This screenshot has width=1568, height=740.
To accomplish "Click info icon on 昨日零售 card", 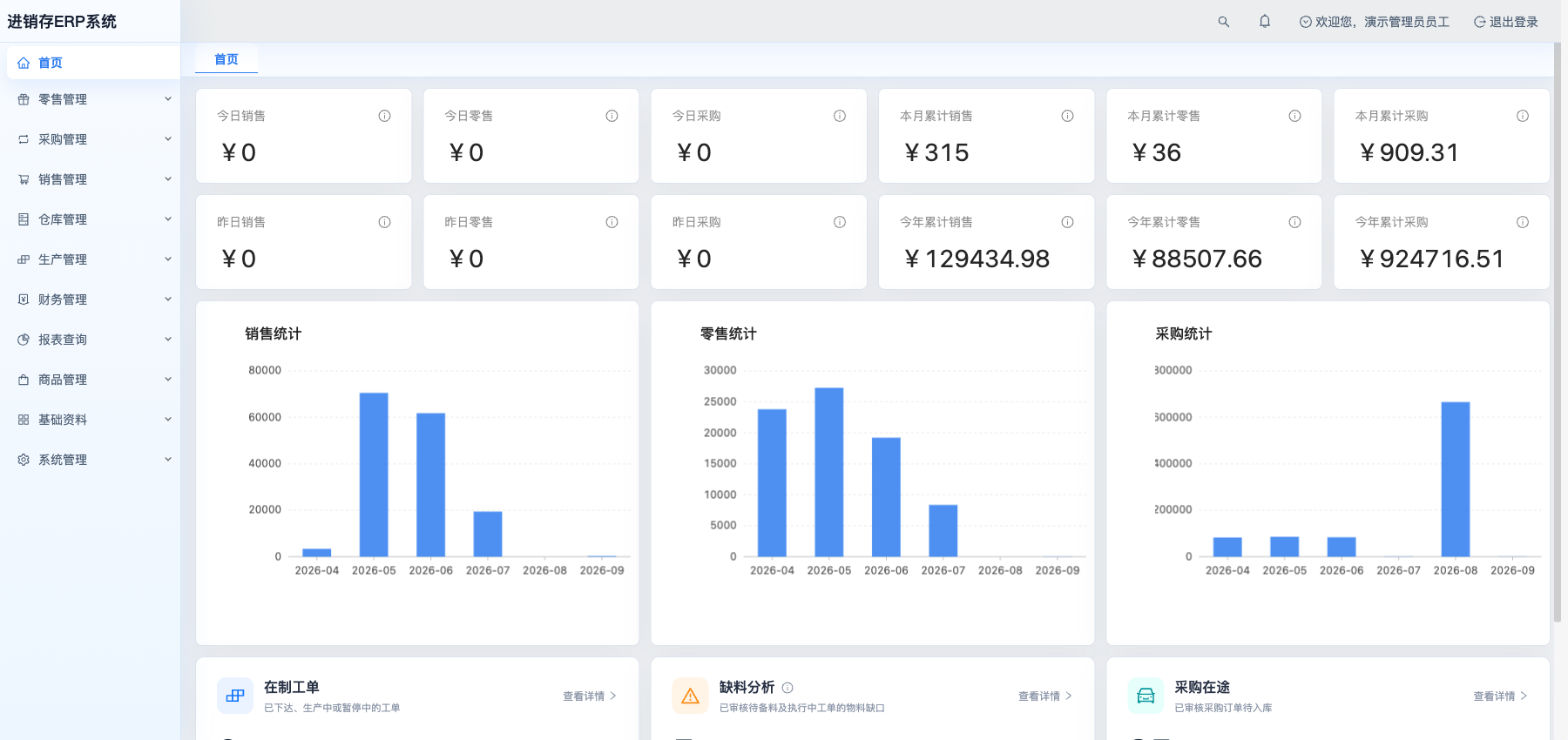I will coord(612,222).
